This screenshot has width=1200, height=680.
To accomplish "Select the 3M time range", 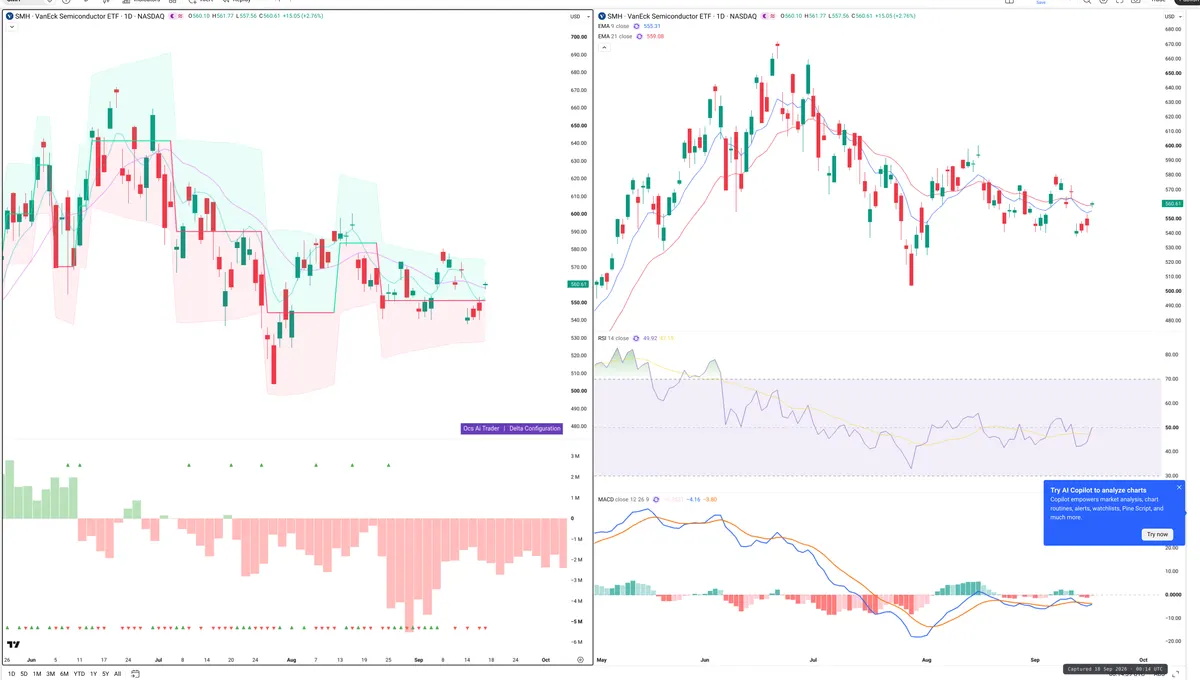I will coord(50,674).
